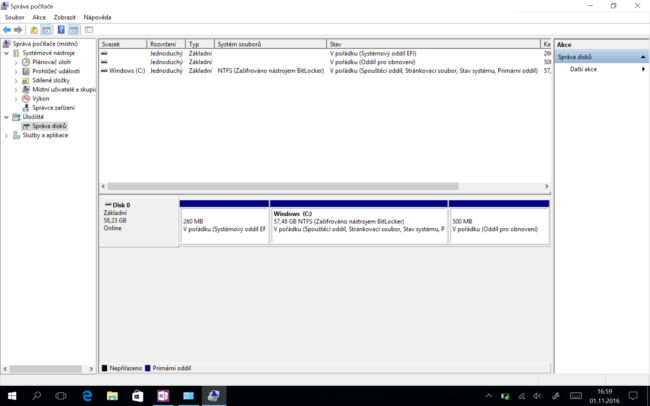Open taskbar search magnifier
Viewport: 650px width, 406px height.
point(36,396)
